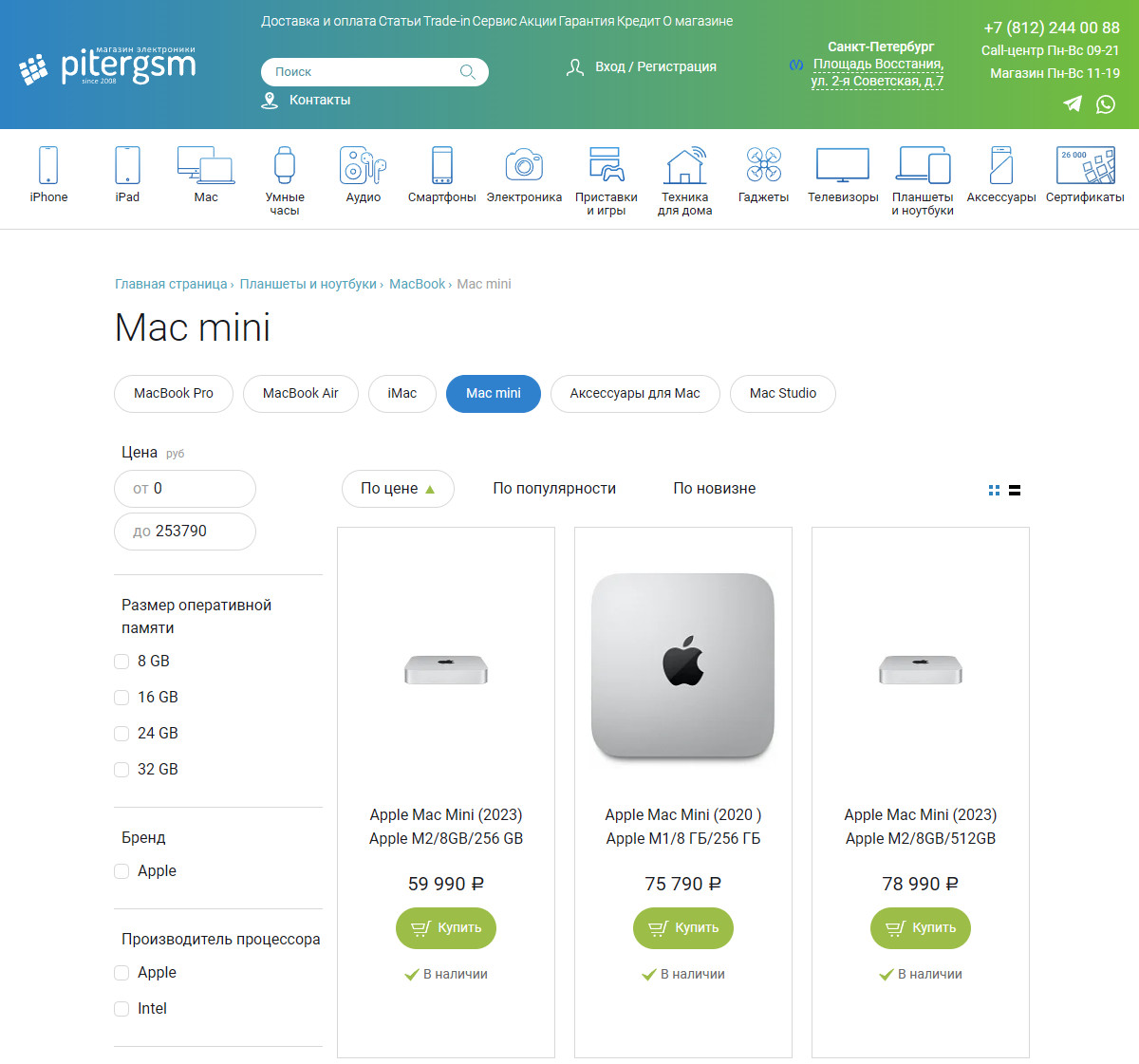Check the 24 GB memory filter
1139x1064 pixels.
(x=121, y=734)
